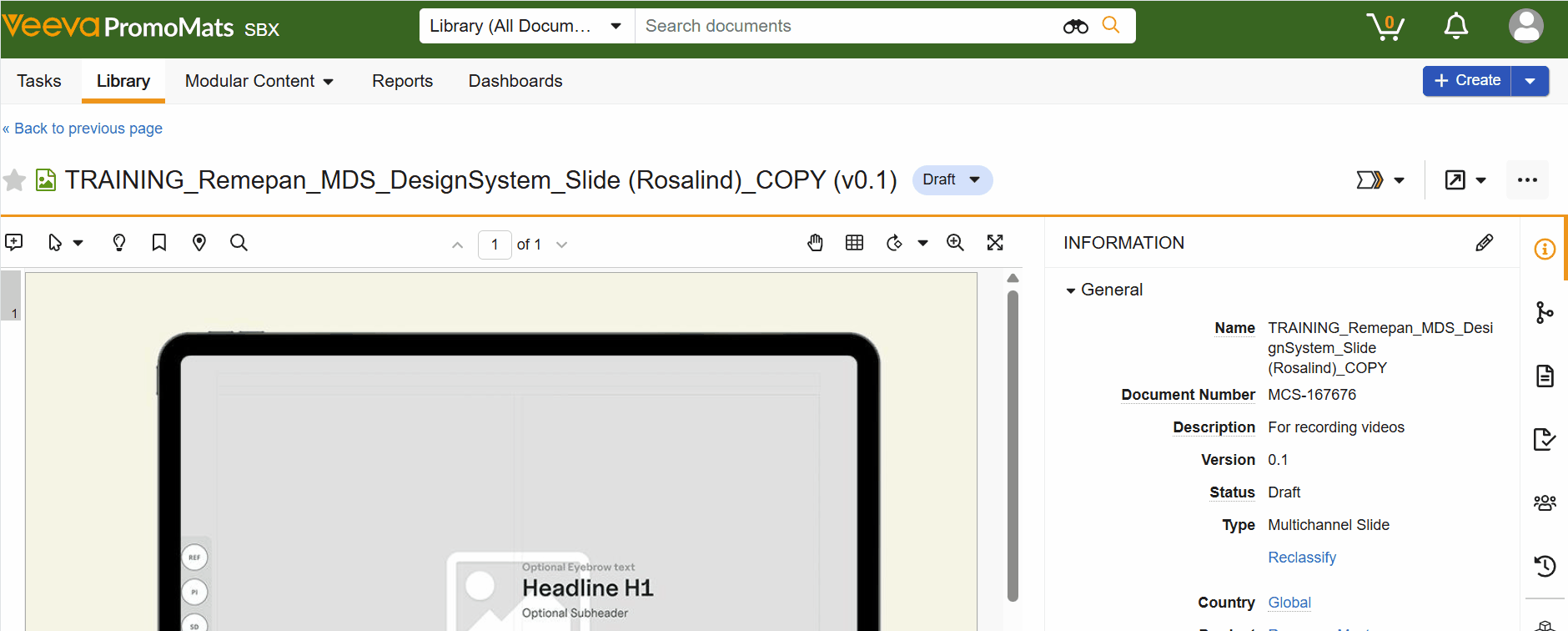This screenshot has width=1568, height=631.
Task: Click the bookmark icon in viewer toolbar
Action: pyautogui.click(x=158, y=243)
